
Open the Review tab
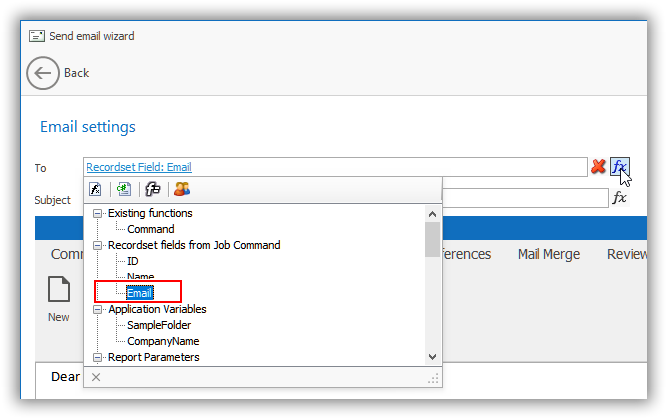tap(627, 254)
